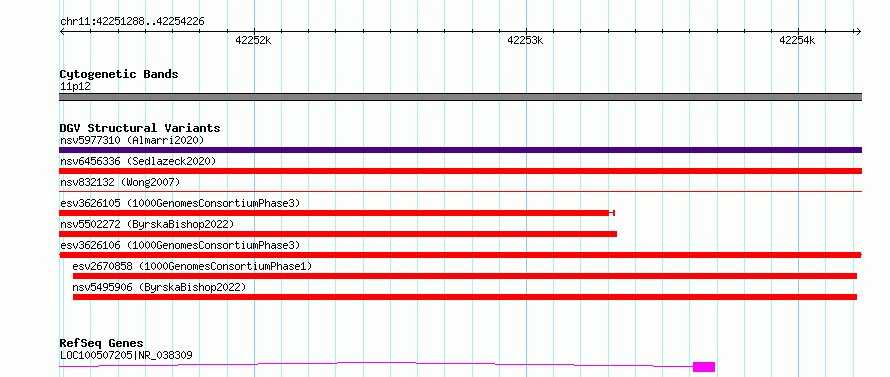Click the 42254k ruler tick label
890x377 pixels.
[x=797, y=40]
